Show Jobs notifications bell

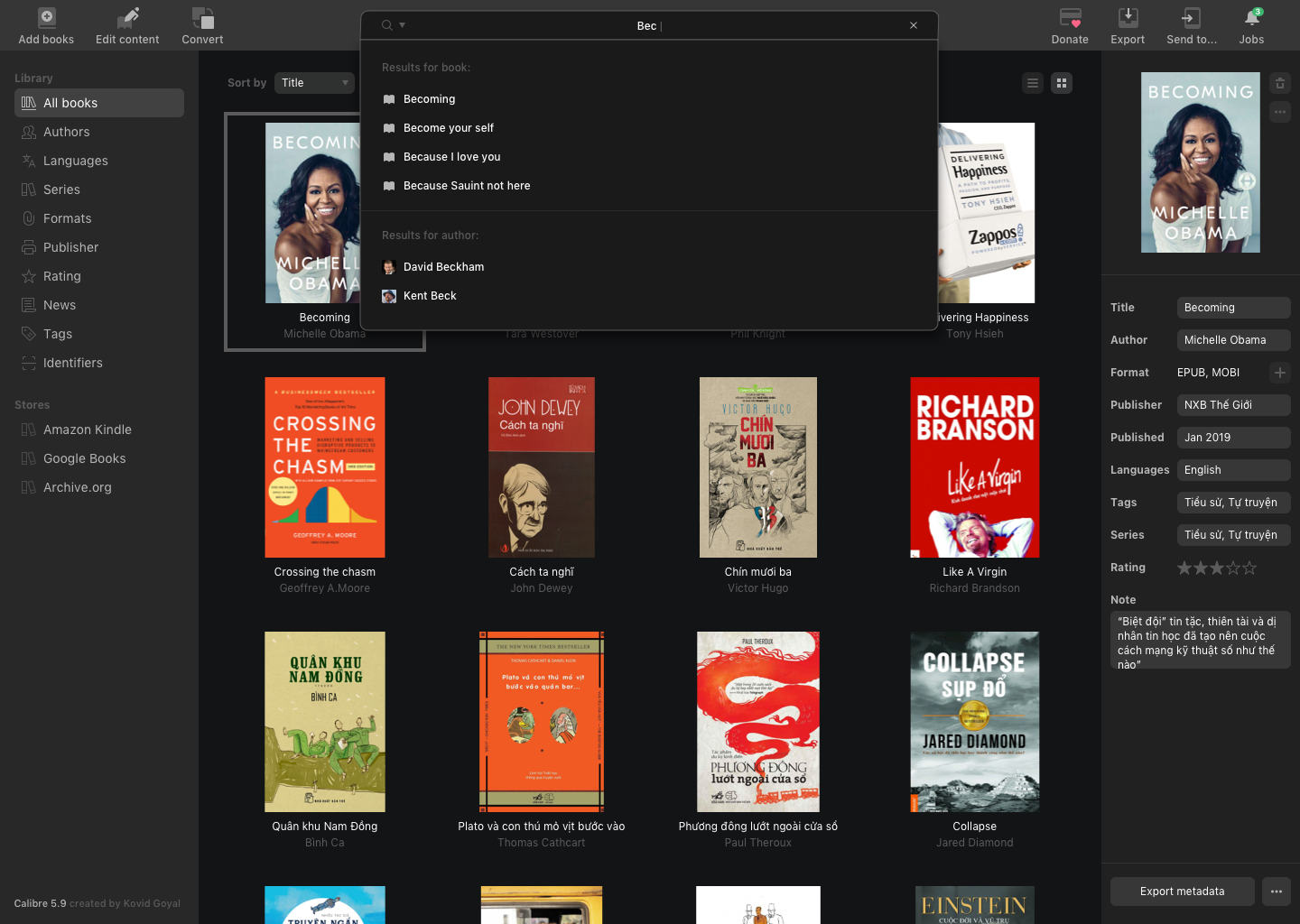click(x=1252, y=18)
